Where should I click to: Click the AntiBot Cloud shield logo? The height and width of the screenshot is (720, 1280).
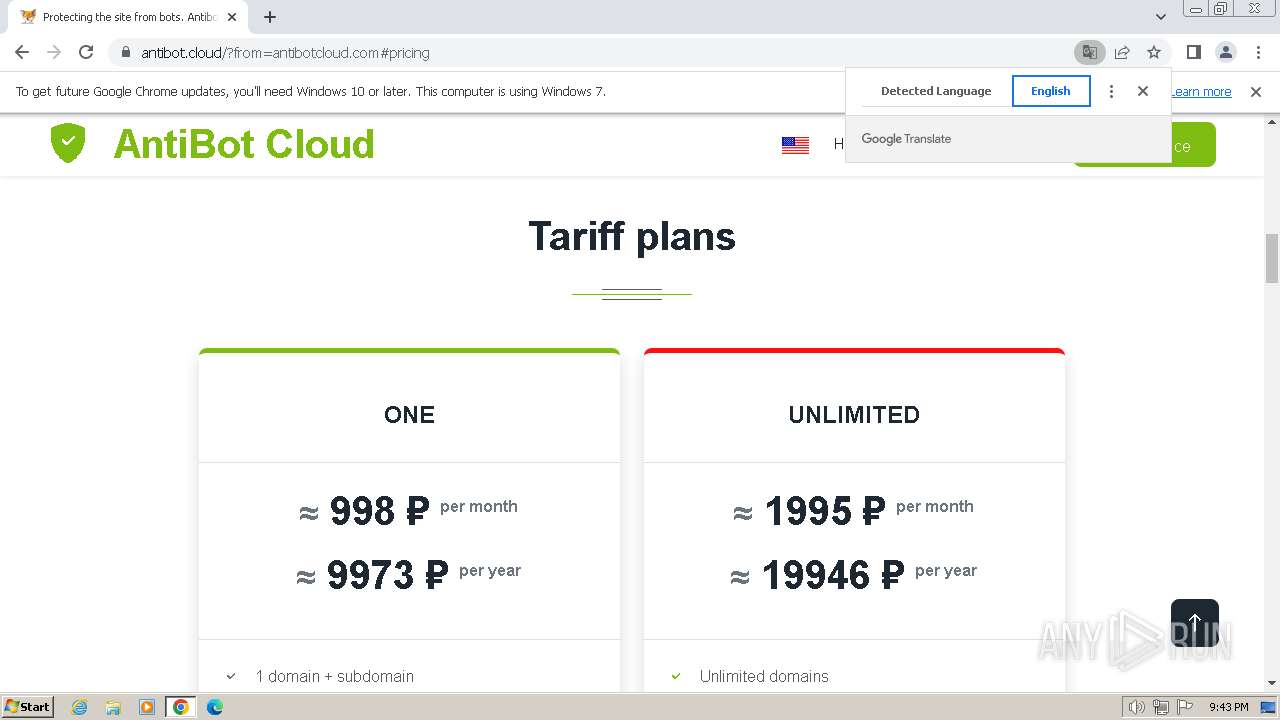tap(68, 144)
